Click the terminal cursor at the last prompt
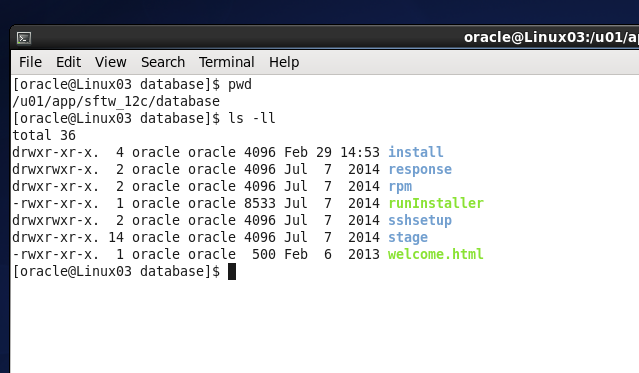The height and width of the screenshot is (373, 639). tap(232, 271)
